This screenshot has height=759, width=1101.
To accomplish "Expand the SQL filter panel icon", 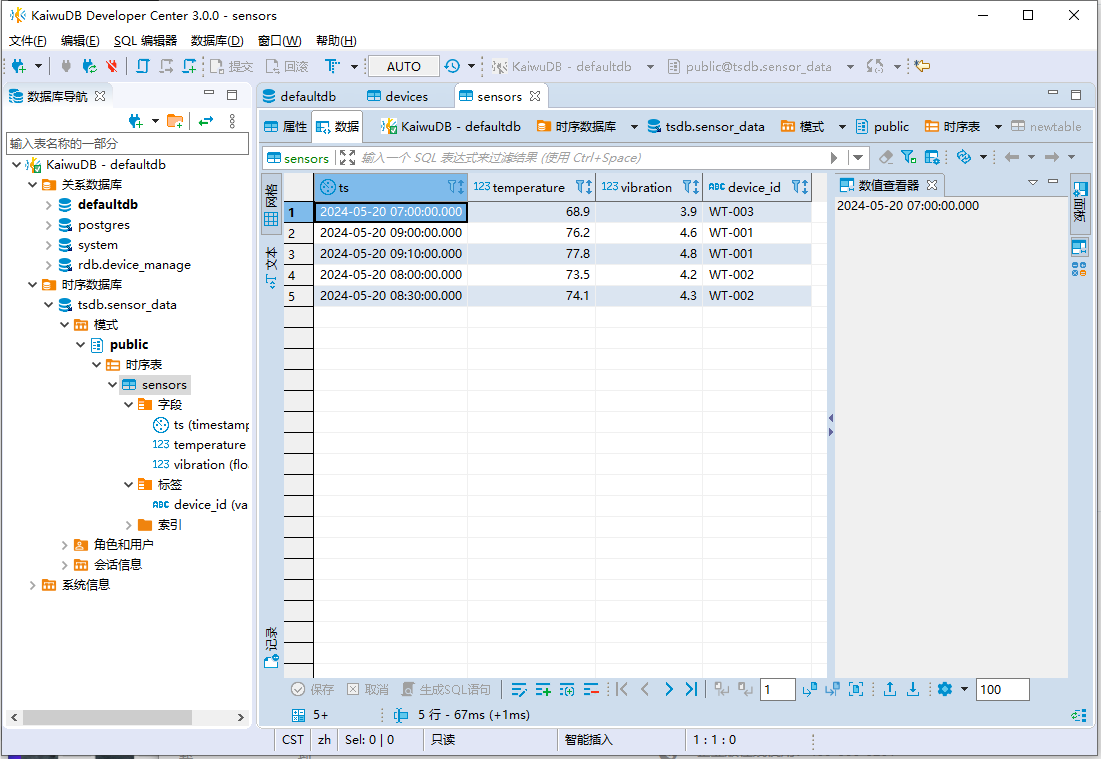I will tap(347, 158).
